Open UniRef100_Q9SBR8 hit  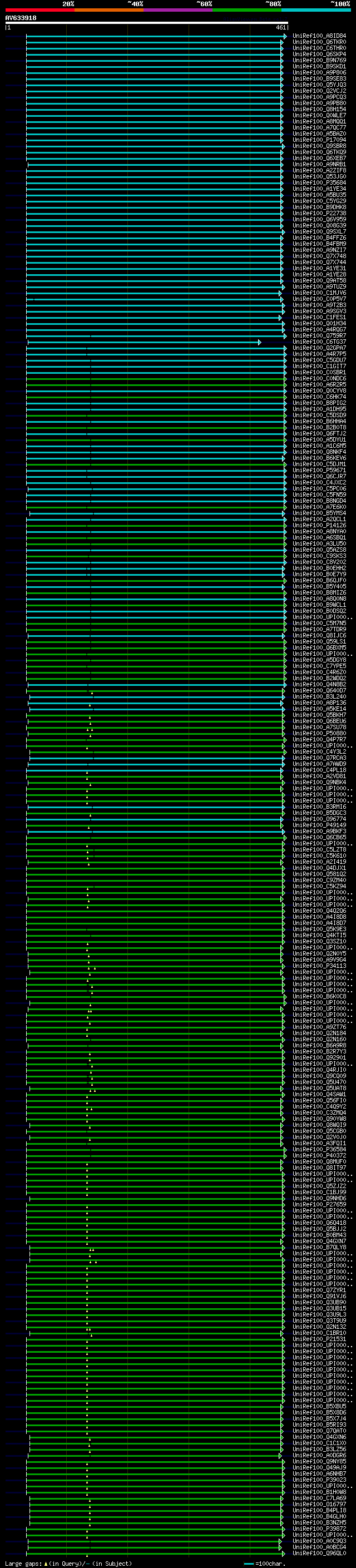(x=319, y=146)
